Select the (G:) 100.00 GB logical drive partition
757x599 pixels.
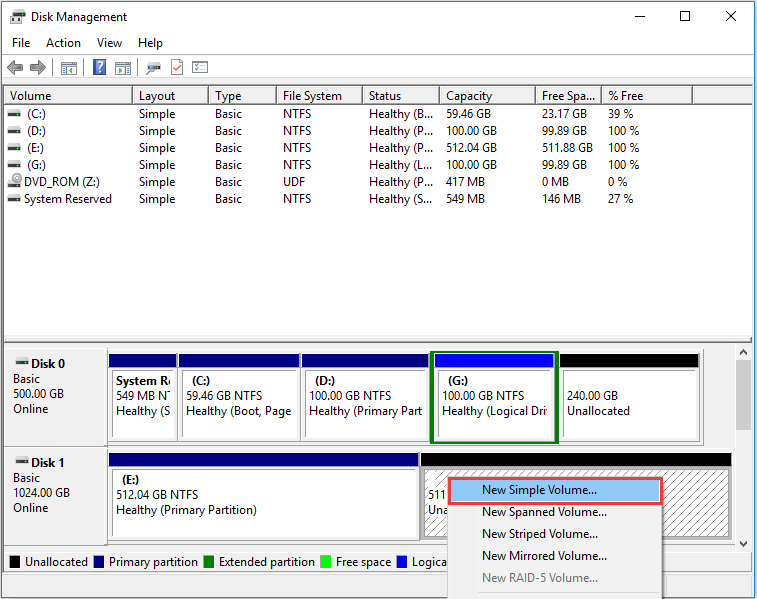tap(493, 397)
